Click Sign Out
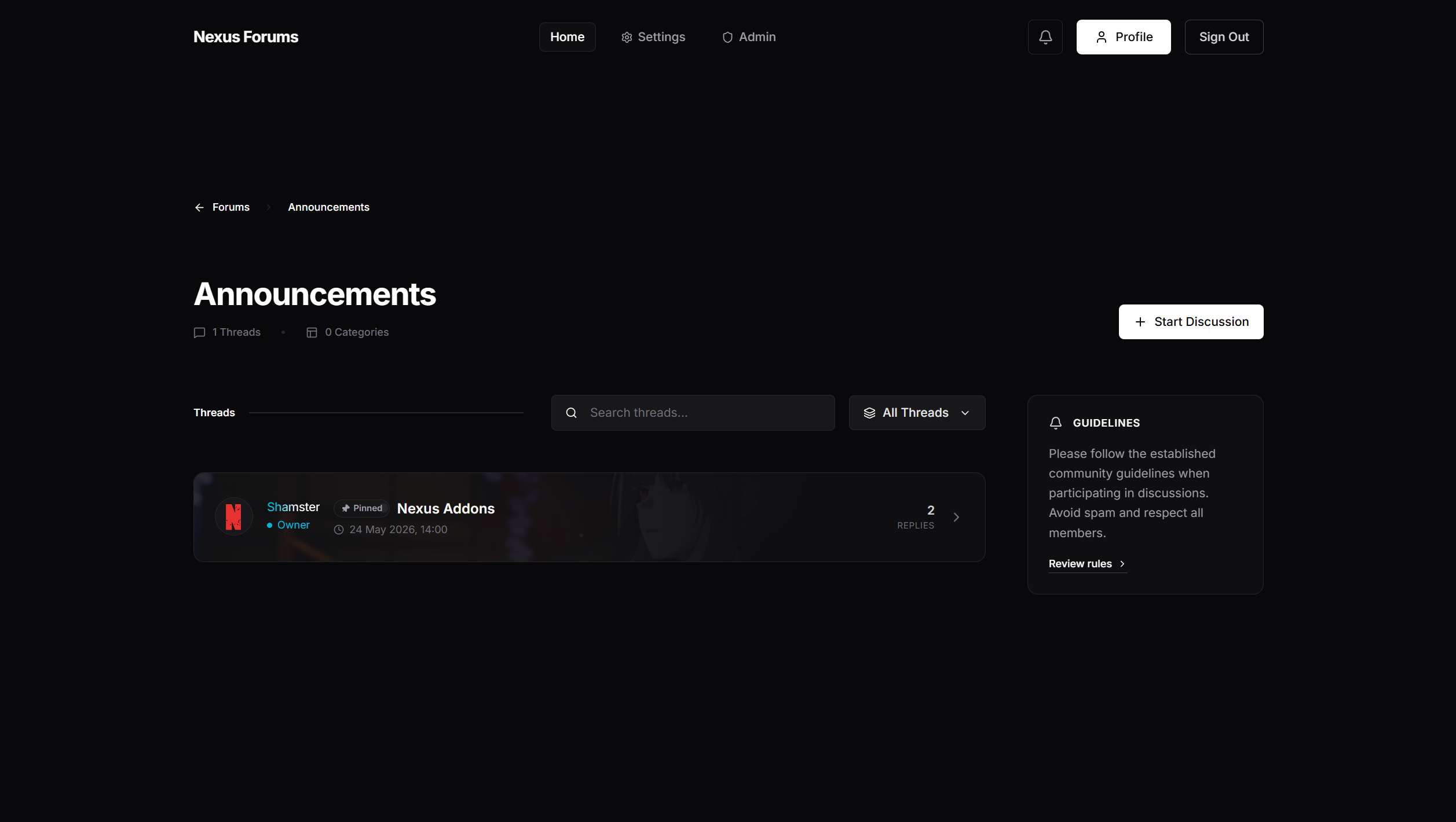 coord(1224,37)
